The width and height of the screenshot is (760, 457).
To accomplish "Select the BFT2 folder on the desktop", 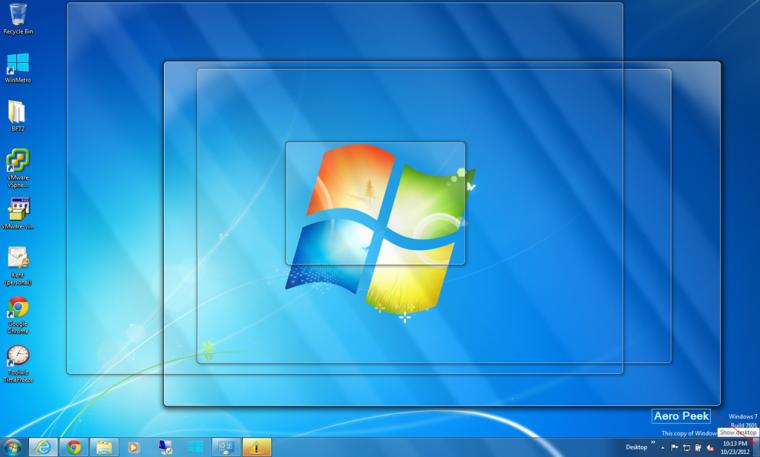I will 17,115.
